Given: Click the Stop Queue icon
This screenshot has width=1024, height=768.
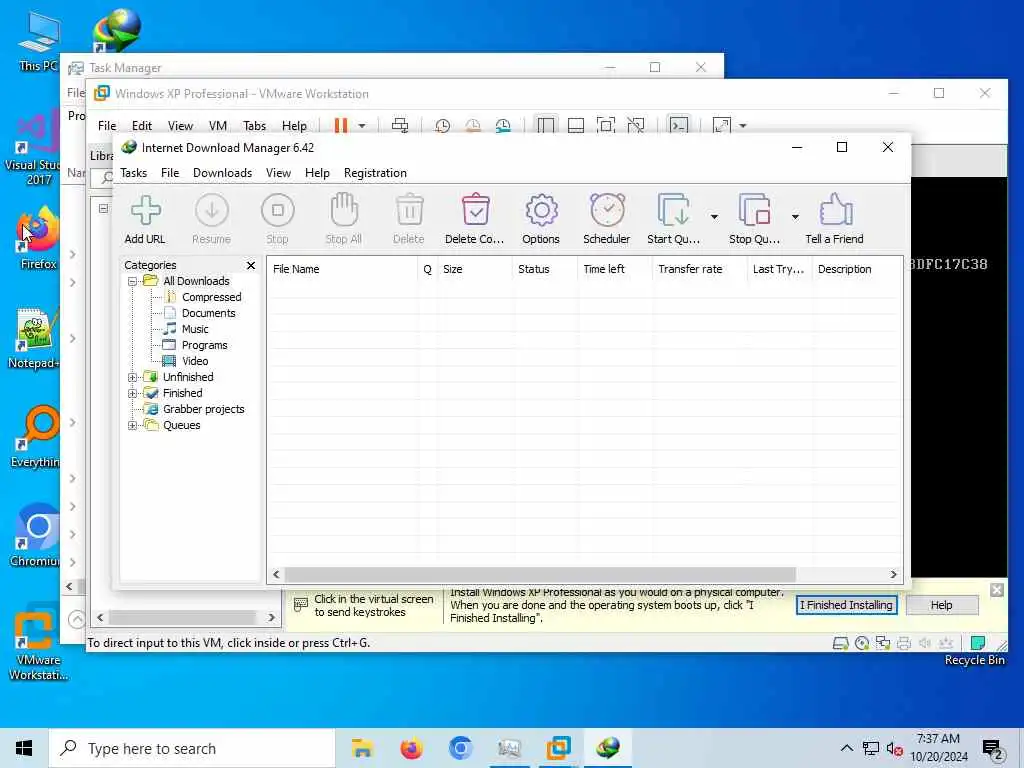Looking at the screenshot, I should pyautogui.click(x=754, y=219).
